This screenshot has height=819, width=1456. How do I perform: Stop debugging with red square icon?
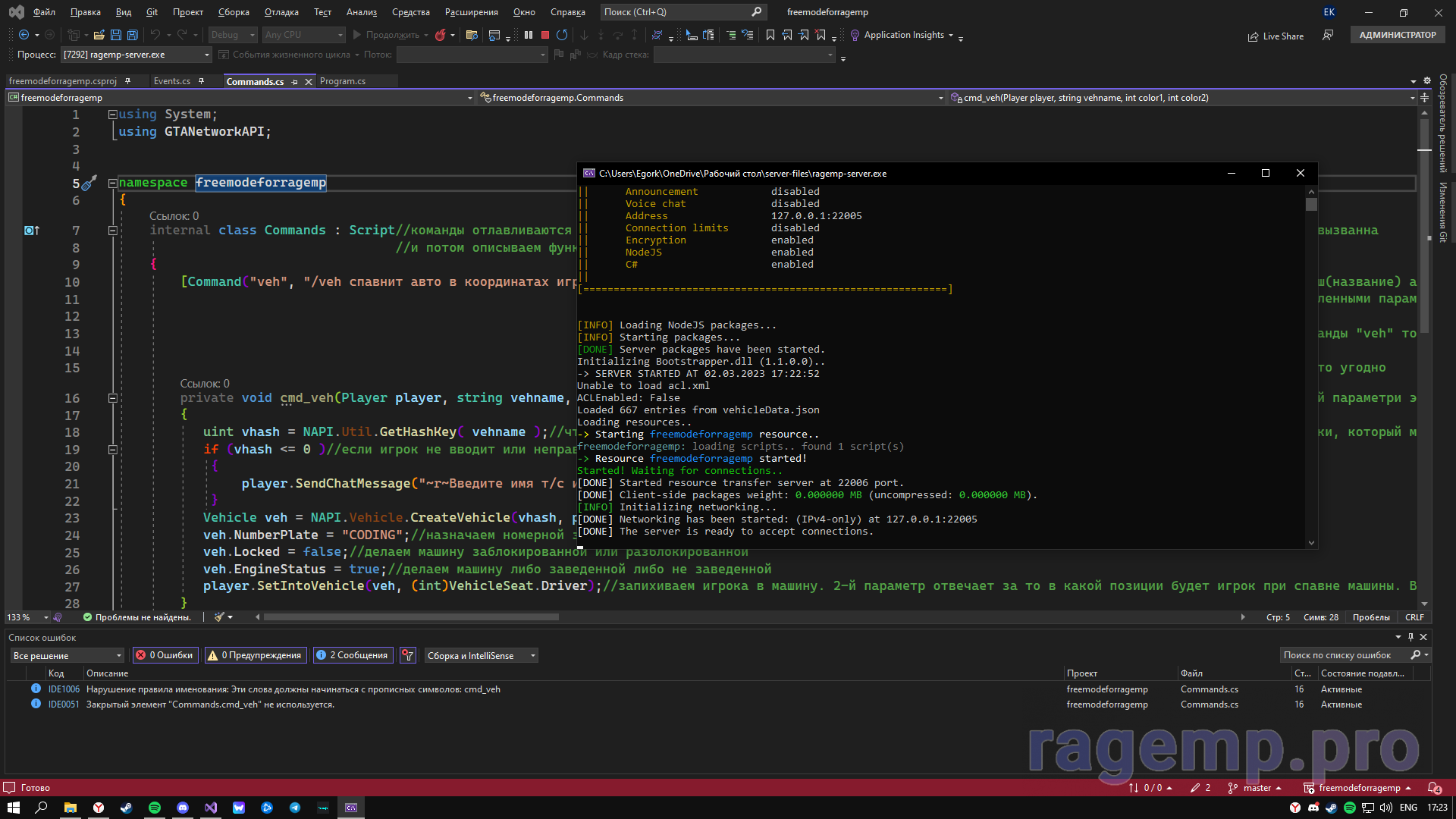point(544,35)
